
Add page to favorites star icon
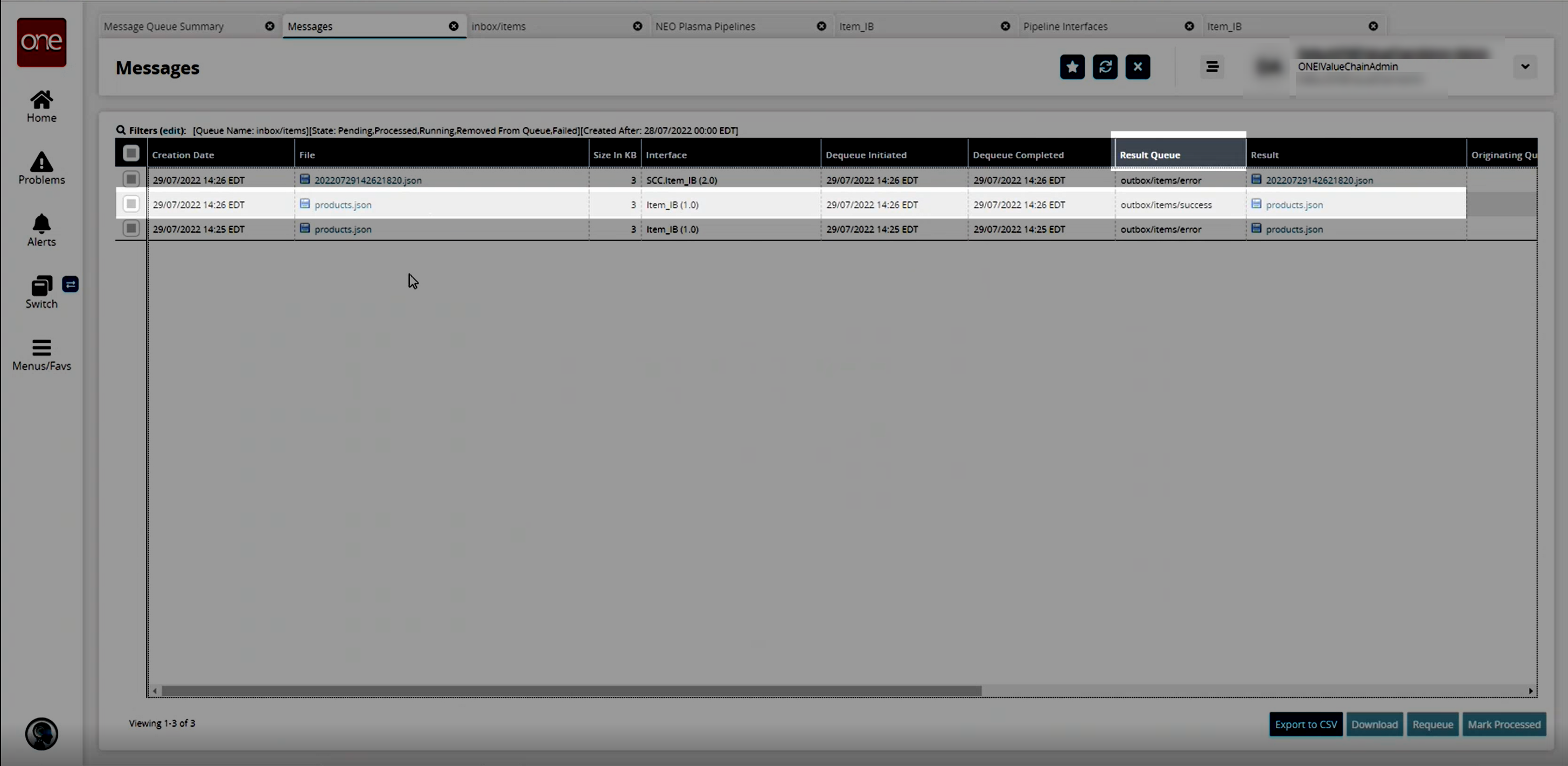(1072, 67)
